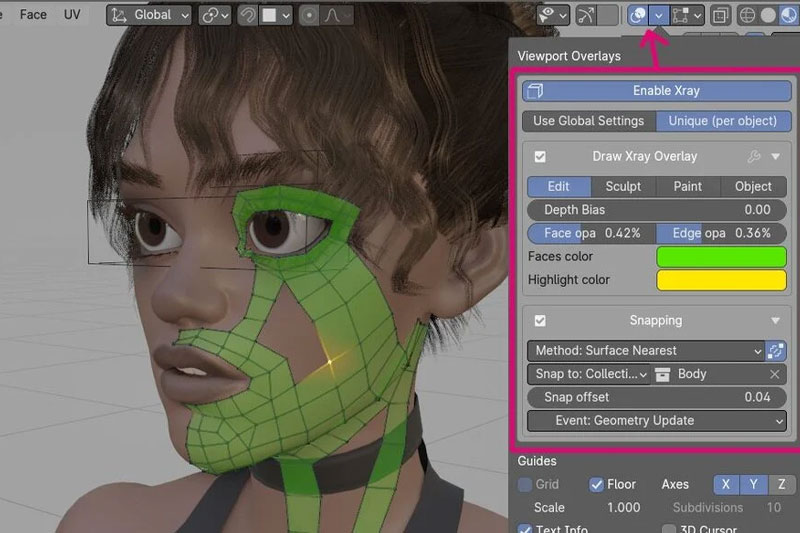Click the Snap offset value field
800x533 pixels.
click(657, 397)
